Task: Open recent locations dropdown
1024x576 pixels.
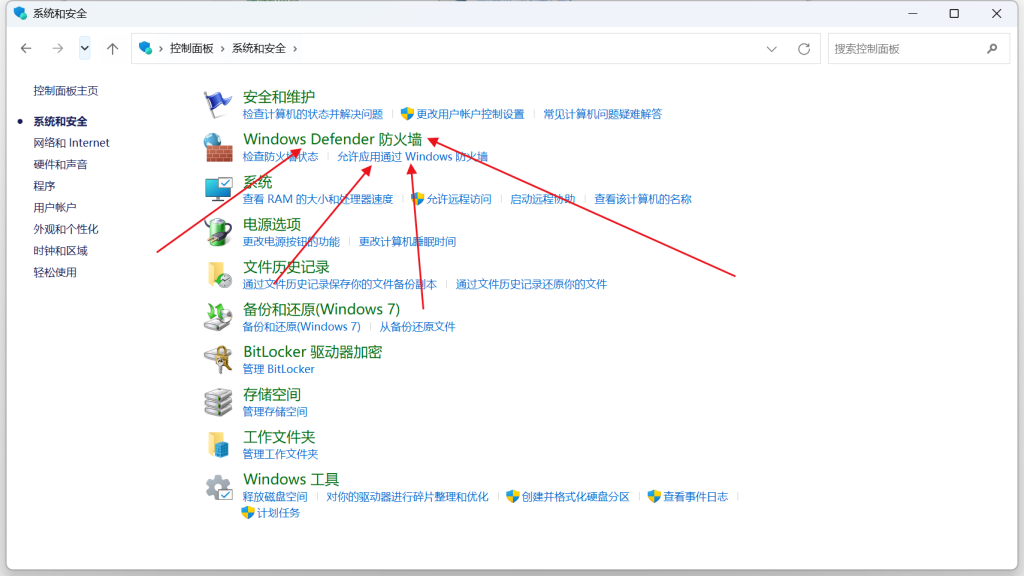Action: [85, 48]
